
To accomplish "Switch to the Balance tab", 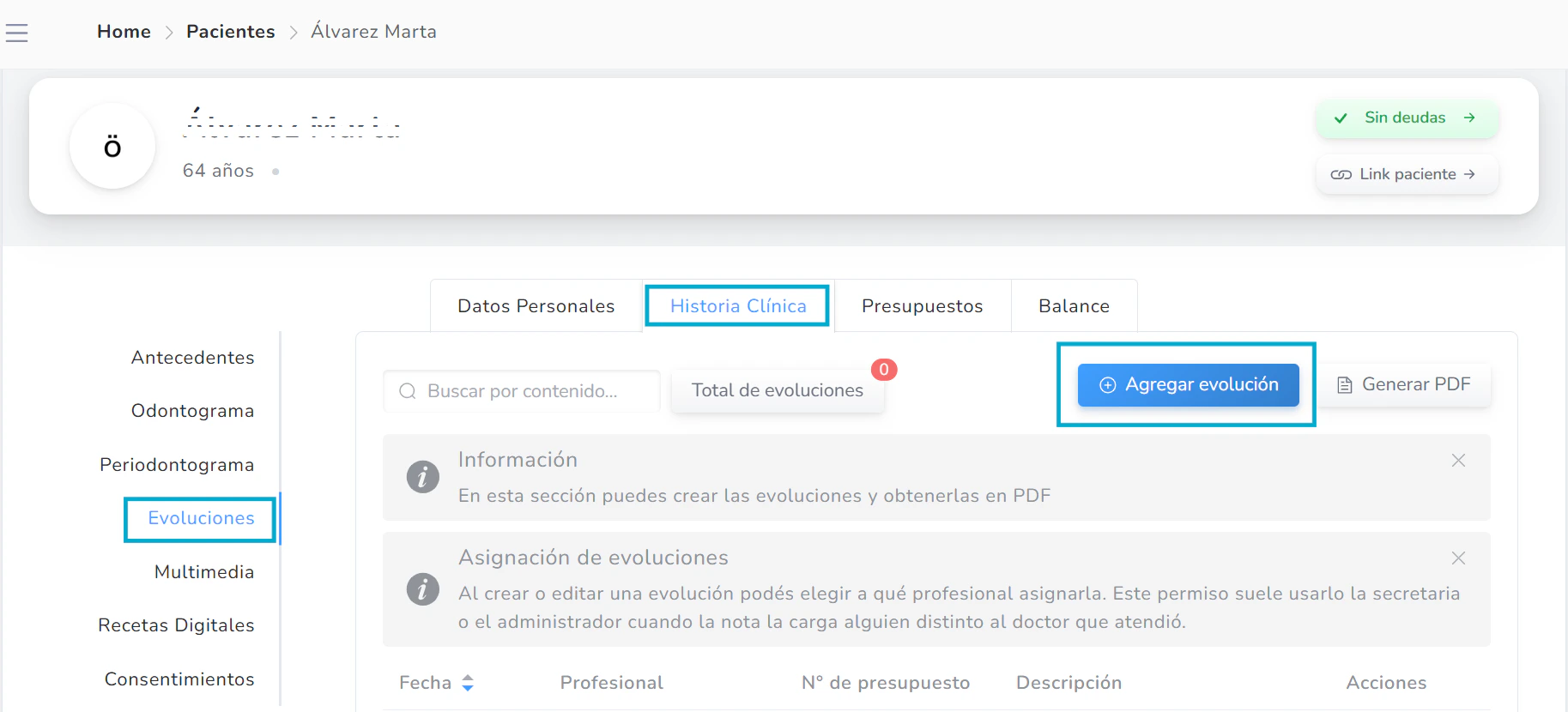I will pos(1074,306).
